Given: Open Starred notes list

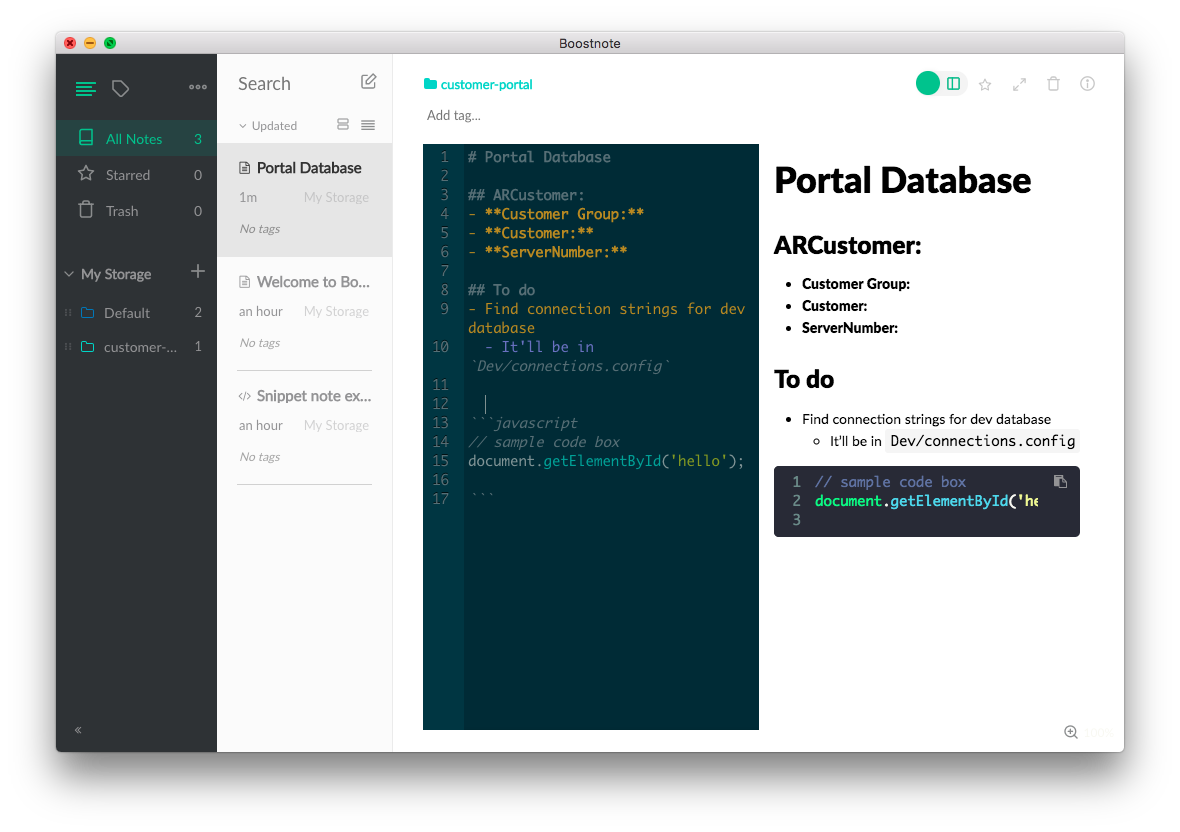Looking at the screenshot, I should point(136,175).
